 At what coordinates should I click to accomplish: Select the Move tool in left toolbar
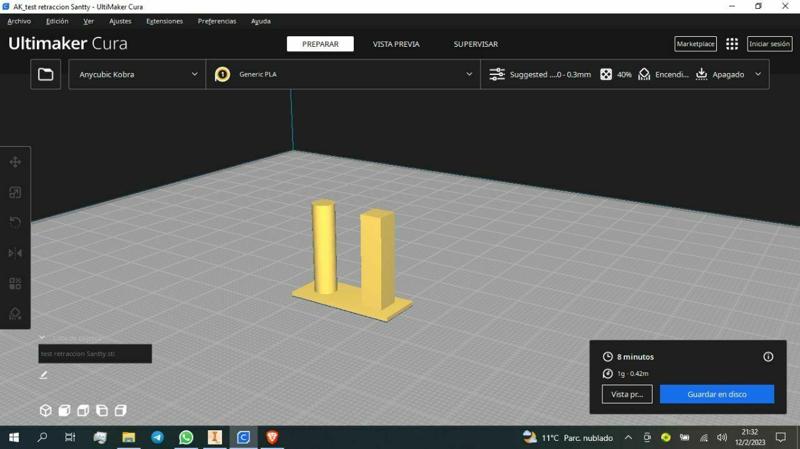point(15,162)
